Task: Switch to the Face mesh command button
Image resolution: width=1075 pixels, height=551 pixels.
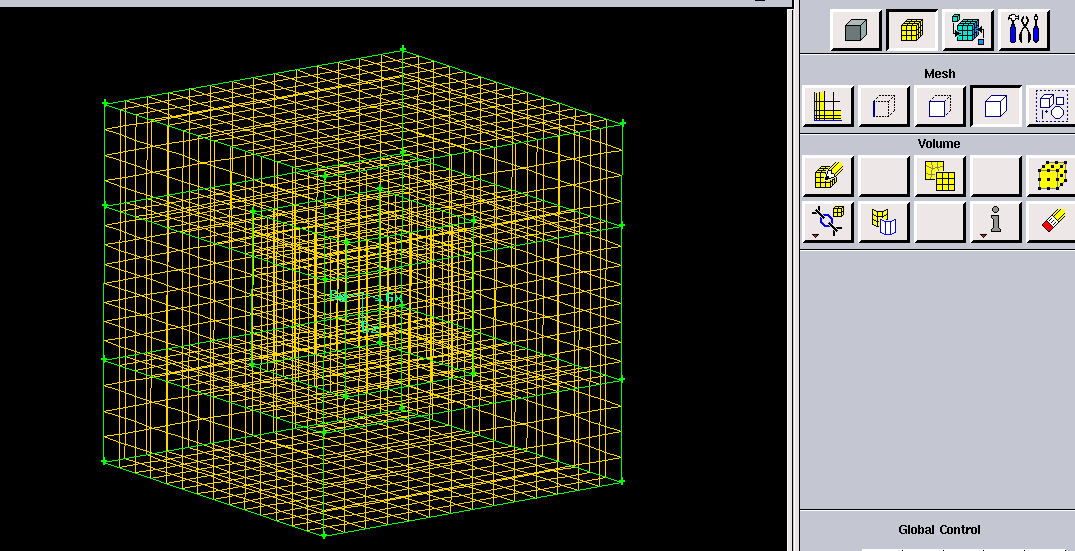Action: click(x=939, y=105)
